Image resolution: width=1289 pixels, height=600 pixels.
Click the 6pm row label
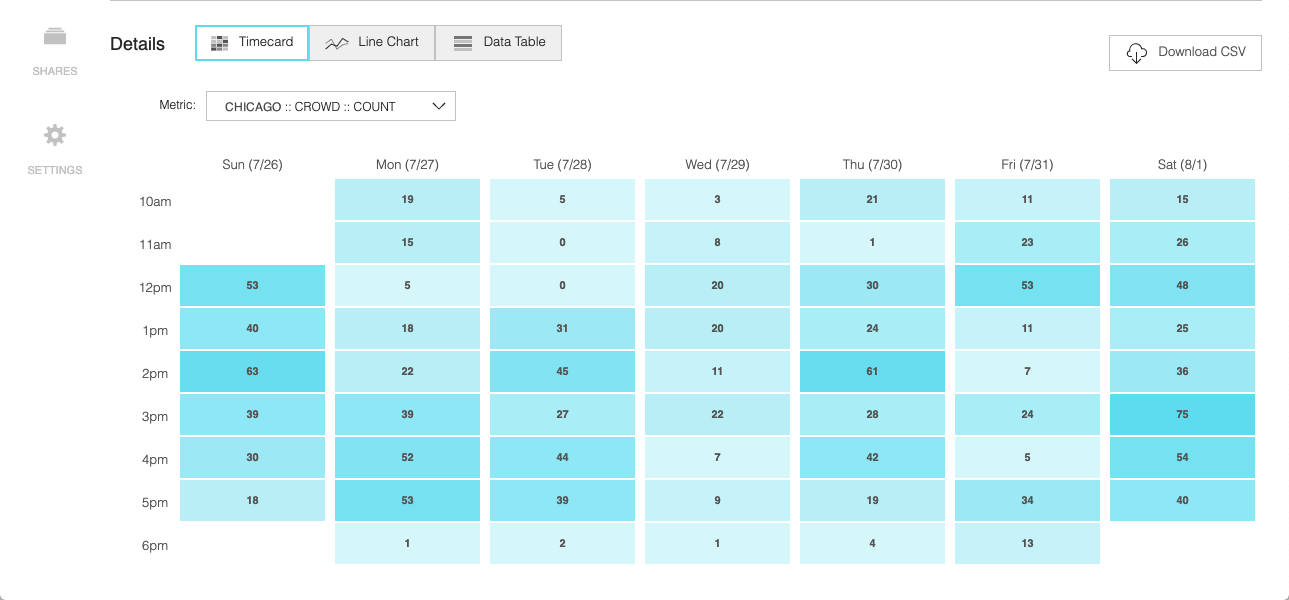tap(155, 546)
